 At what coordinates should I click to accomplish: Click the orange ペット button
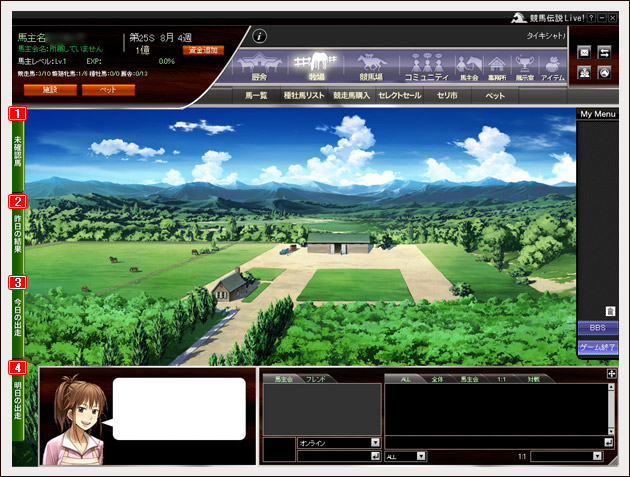[x=108, y=90]
